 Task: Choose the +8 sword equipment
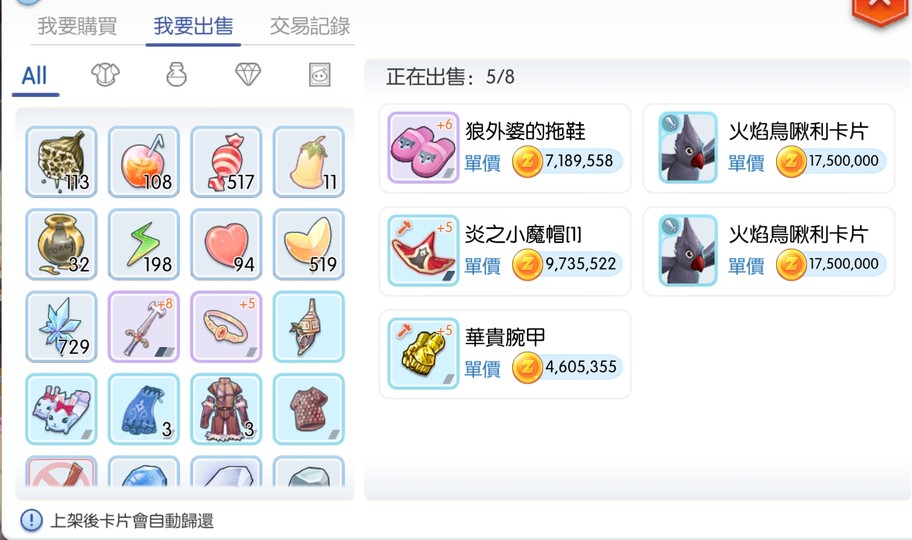[x=144, y=327]
